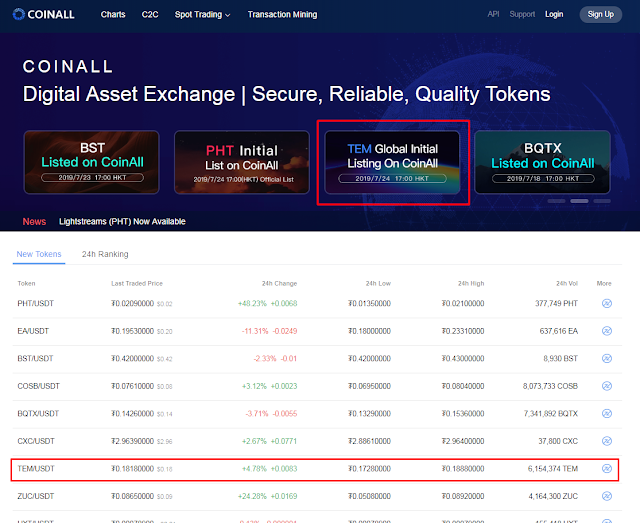Sort by the 24h Change column header
Viewport: 640px width, 523px height.
(x=279, y=283)
